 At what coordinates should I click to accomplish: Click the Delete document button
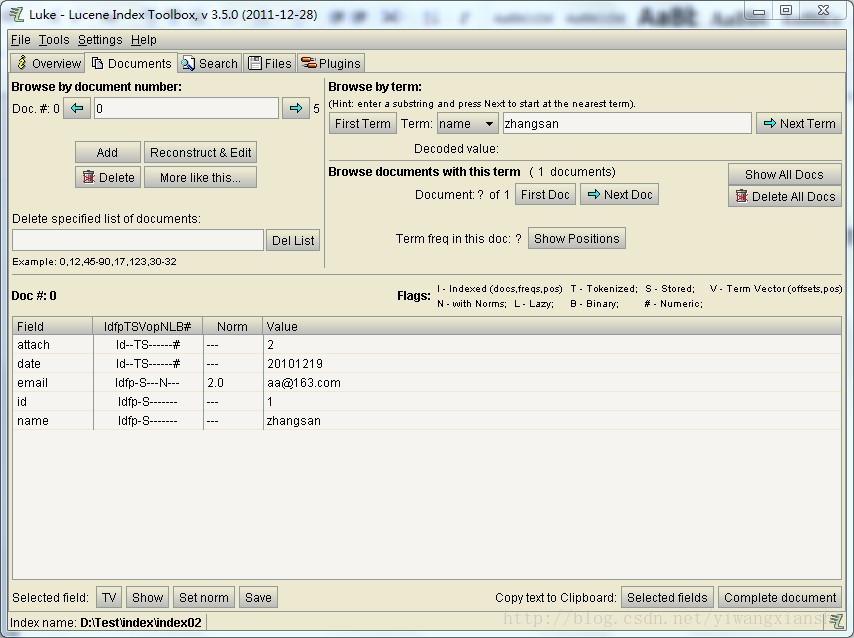108,178
